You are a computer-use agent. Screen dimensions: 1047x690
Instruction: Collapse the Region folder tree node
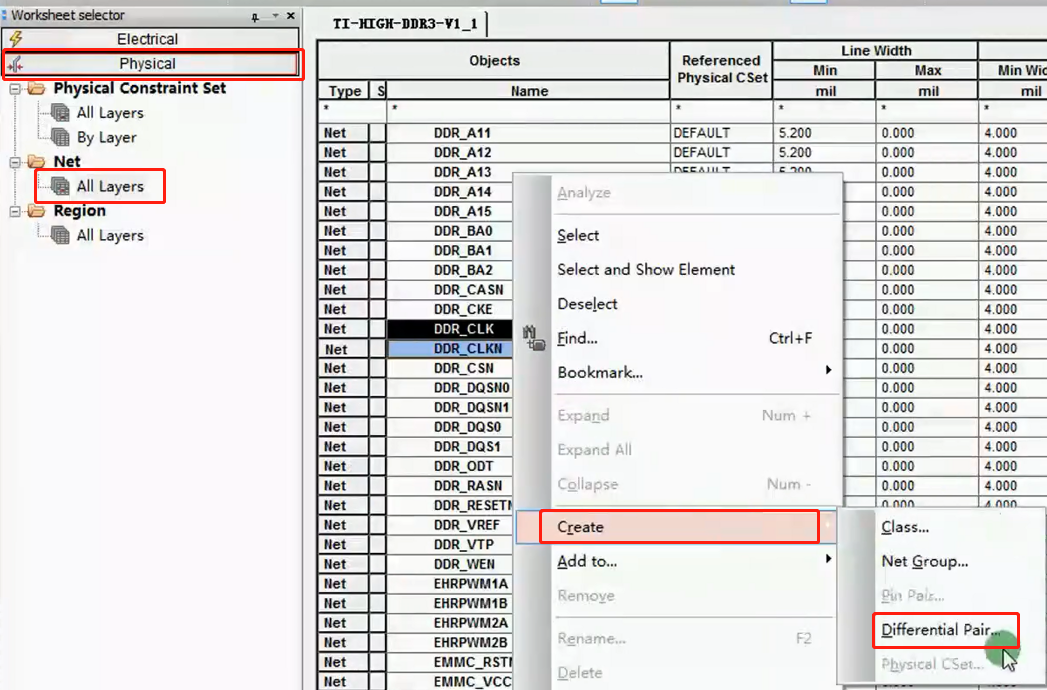point(15,211)
